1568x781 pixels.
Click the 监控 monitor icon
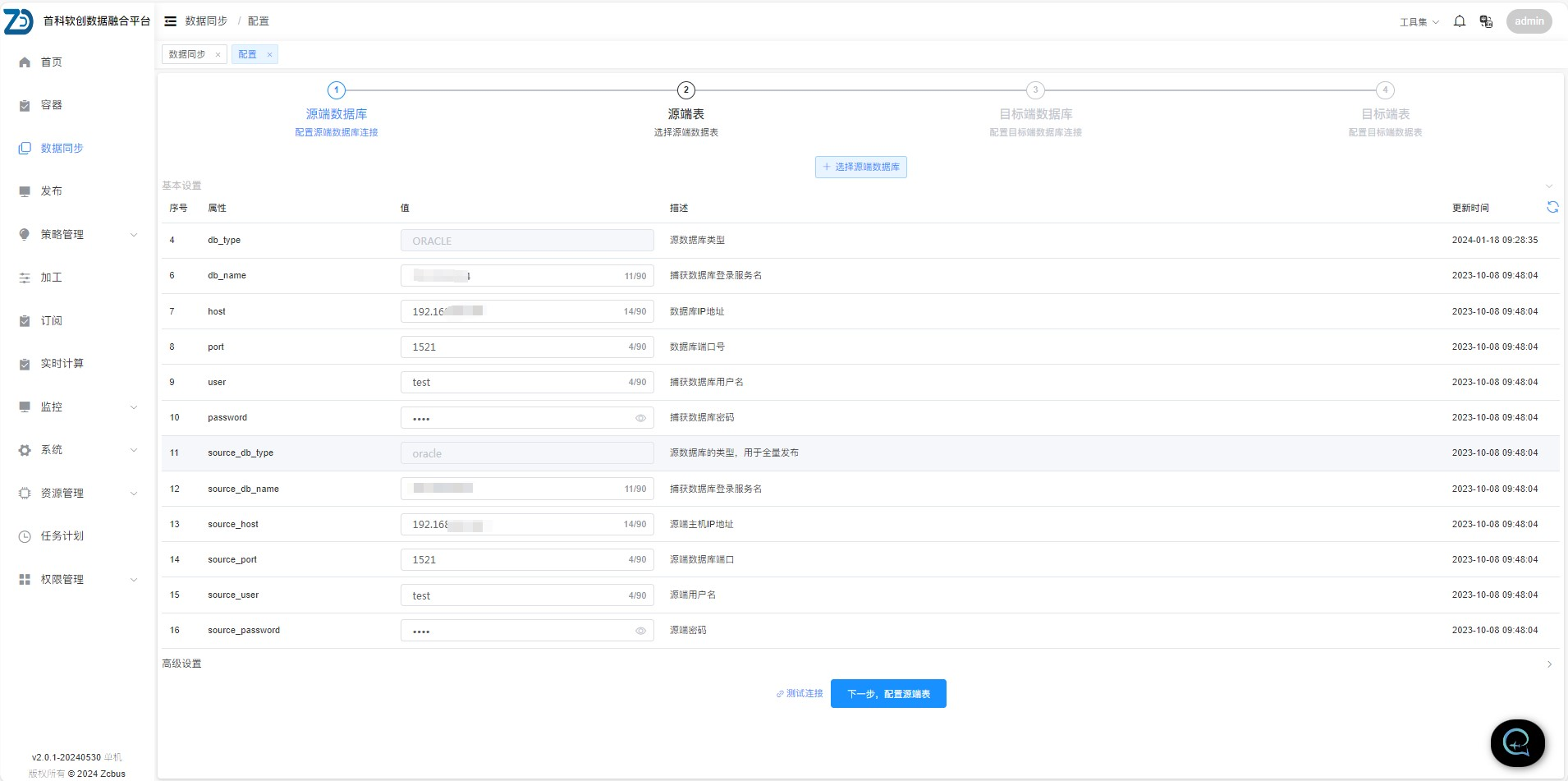click(x=25, y=407)
